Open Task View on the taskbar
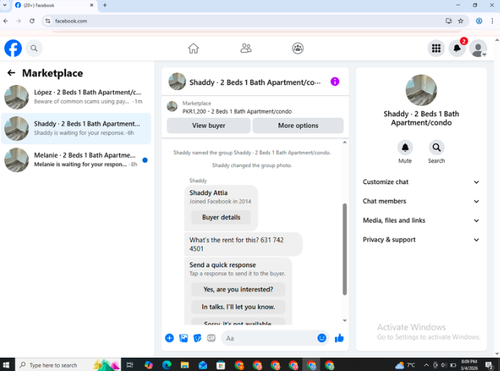Viewport: 500px width, 371px height. 130,365
